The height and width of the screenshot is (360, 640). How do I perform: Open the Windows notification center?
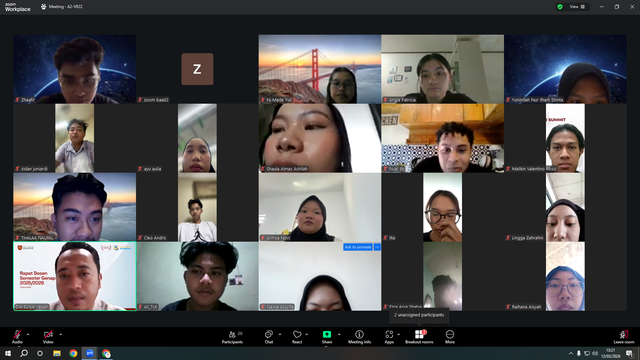(629, 353)
